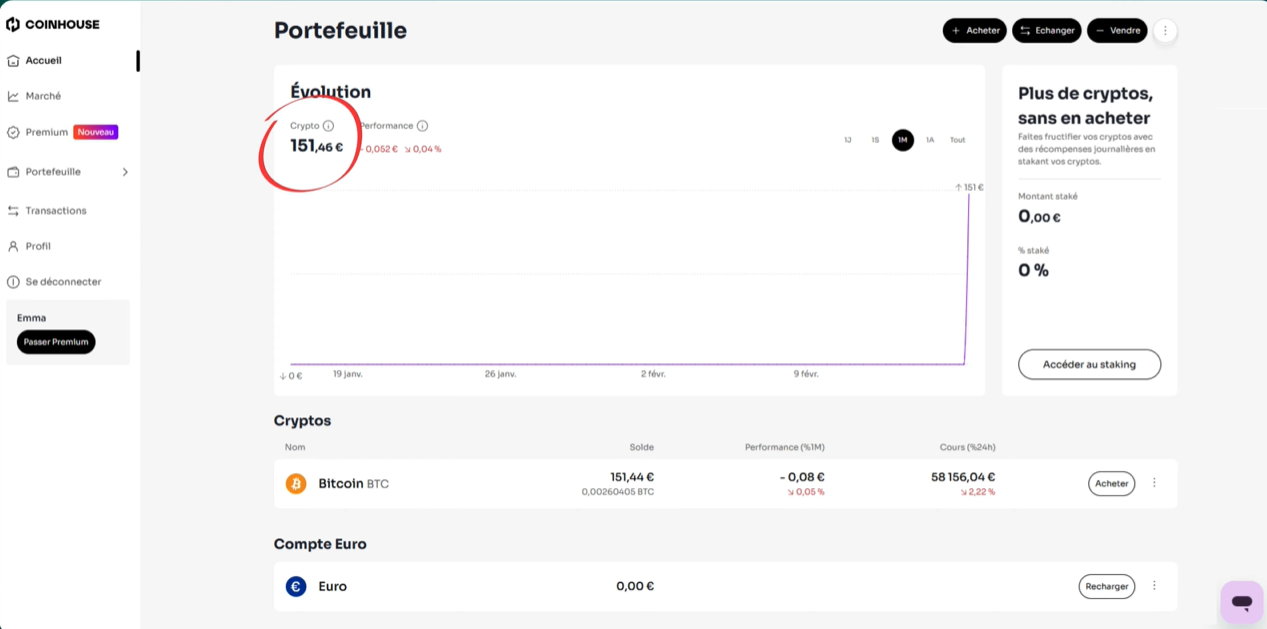Click the Acheter button in header
Screen dimensions: 1267x629
point(975,31)
